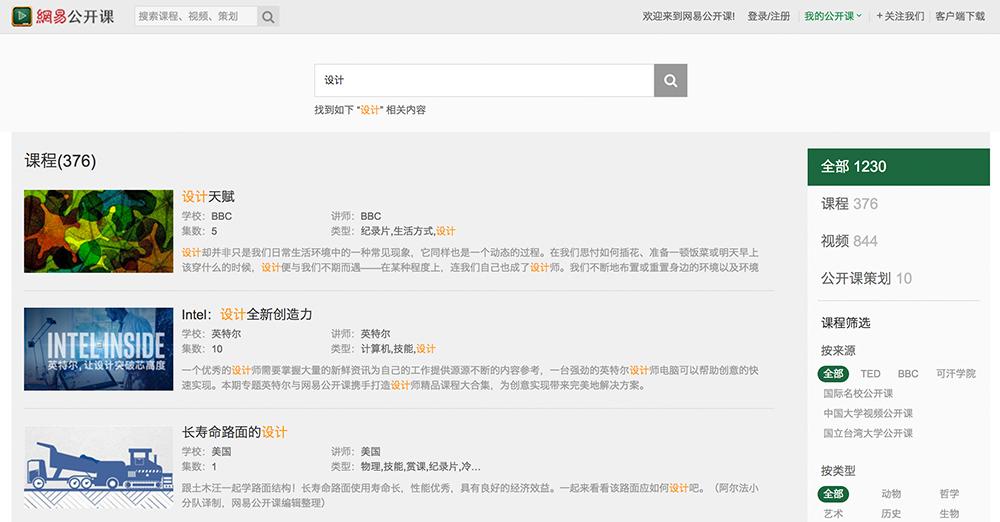Image resolution: width=1000 pixels, height=522 pixels.
Task: Filter by TED source
Action: (x=870, y=374)
